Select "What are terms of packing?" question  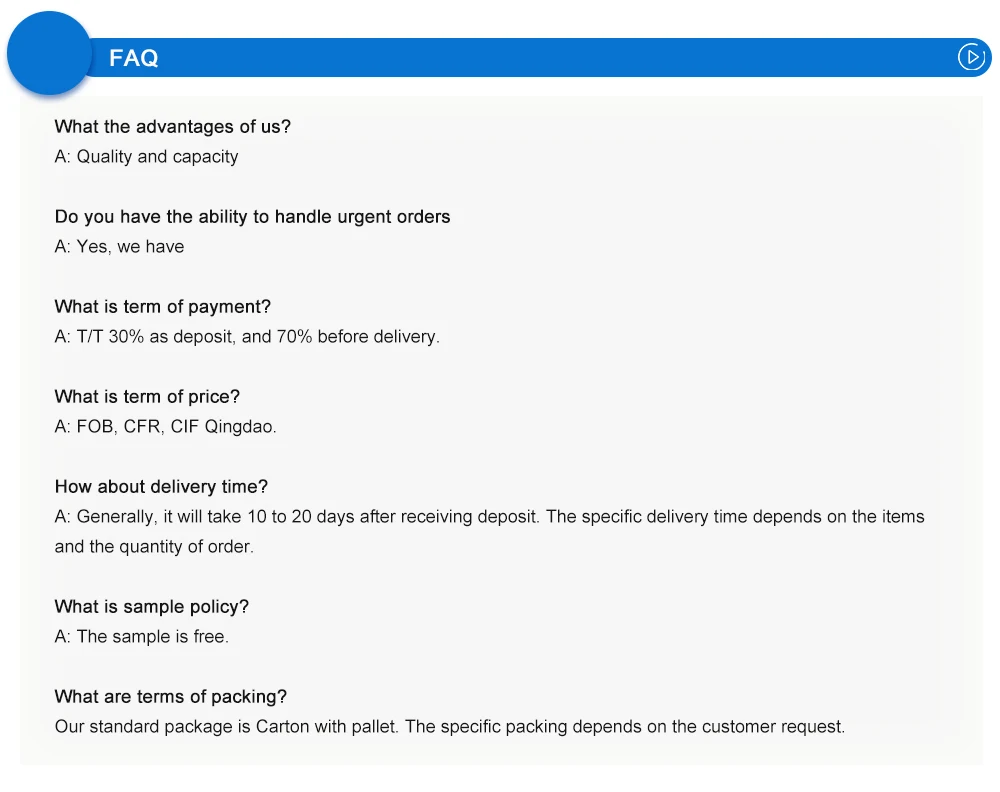(x=170, y=697)
